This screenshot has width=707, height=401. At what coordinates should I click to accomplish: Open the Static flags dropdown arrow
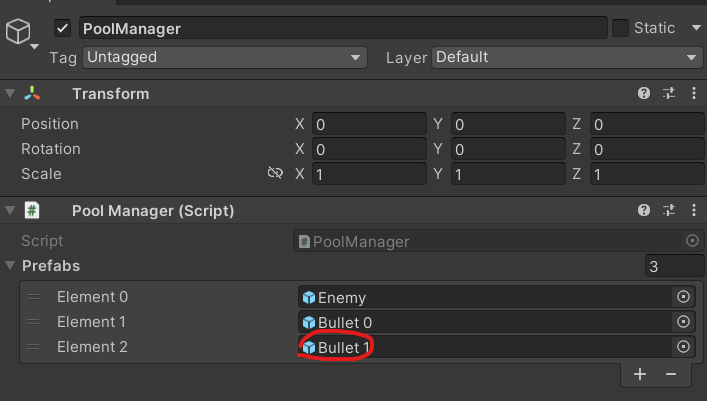[693, 29]
